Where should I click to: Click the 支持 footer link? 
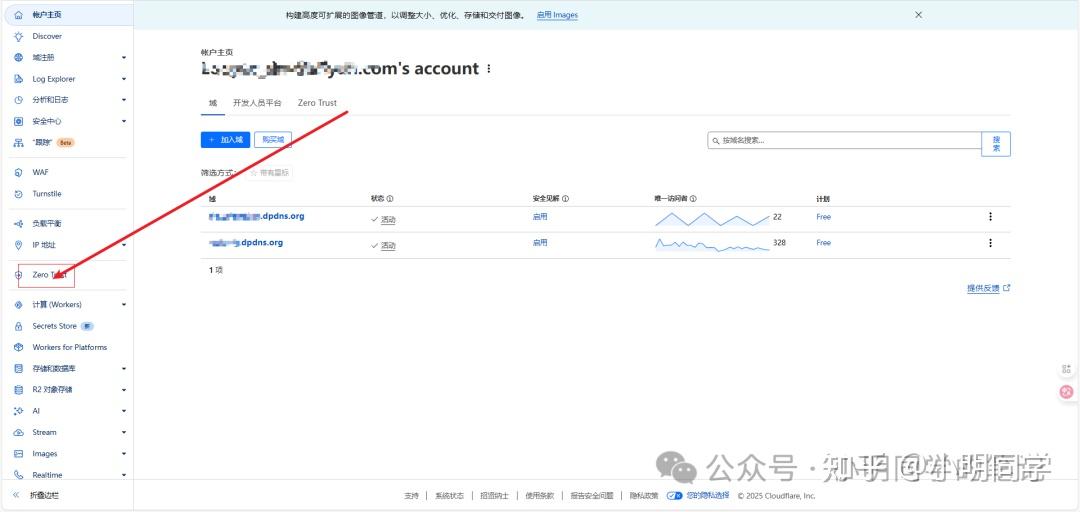(411, 495)
